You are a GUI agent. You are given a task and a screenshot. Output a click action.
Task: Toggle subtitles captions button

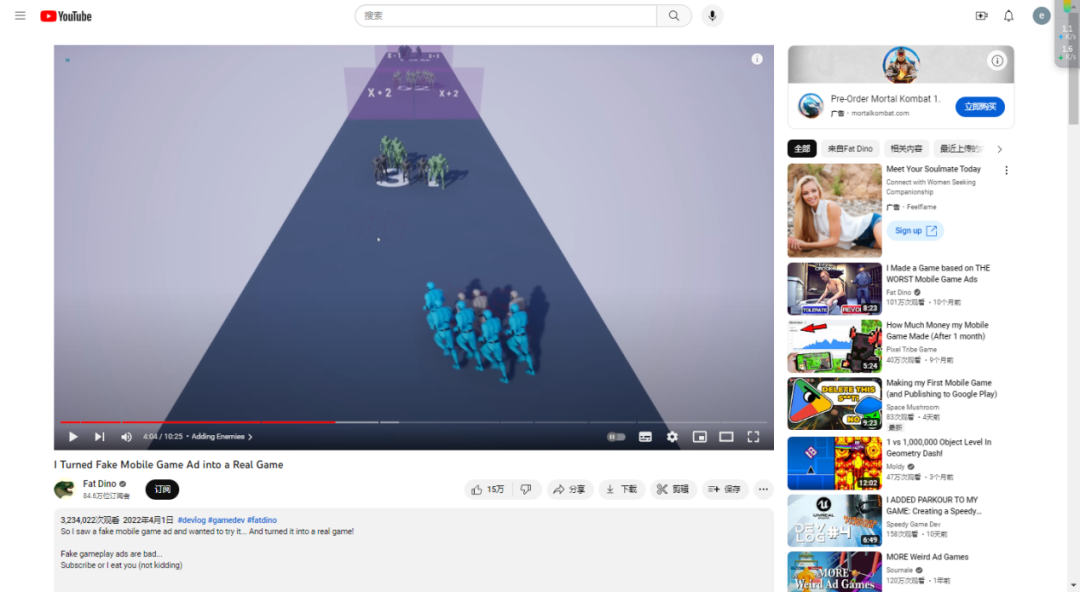pyautogui.click(x=645, y=436)
